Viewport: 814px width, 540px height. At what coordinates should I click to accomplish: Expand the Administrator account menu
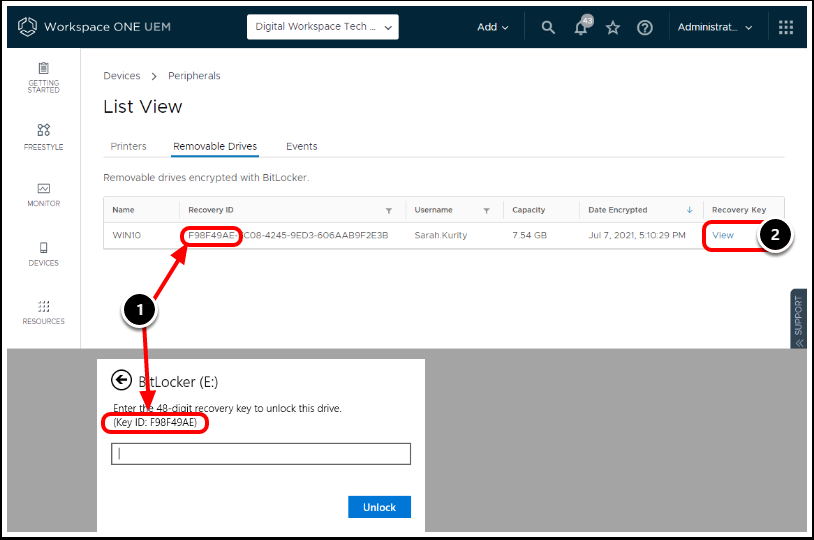click(714, 27)
